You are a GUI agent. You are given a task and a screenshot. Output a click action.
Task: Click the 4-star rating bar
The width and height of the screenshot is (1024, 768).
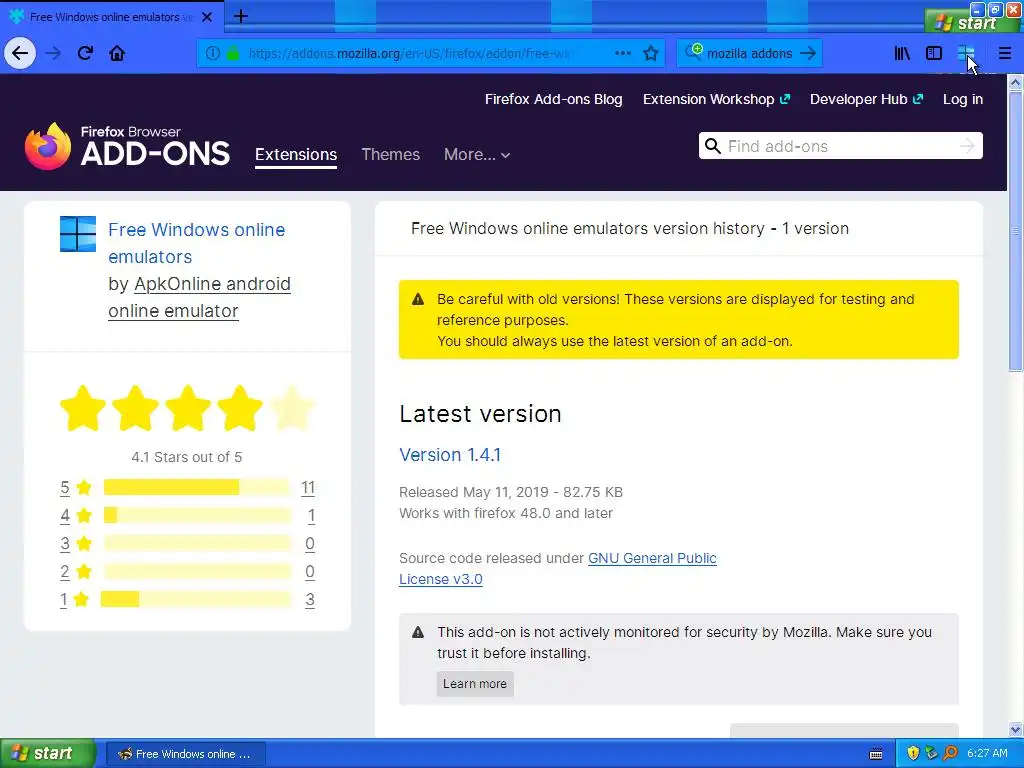(197, 515)
